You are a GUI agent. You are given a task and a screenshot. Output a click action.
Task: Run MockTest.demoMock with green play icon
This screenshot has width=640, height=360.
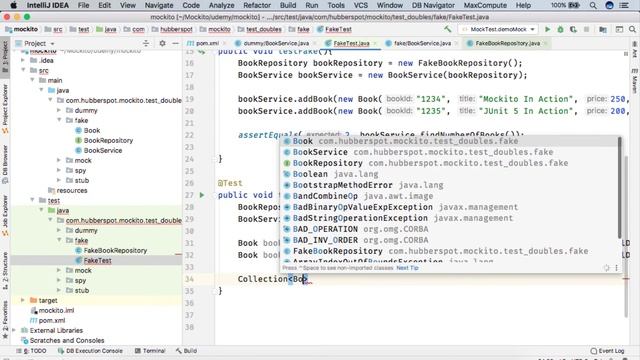pyautogui.click(x=547, y=29)
